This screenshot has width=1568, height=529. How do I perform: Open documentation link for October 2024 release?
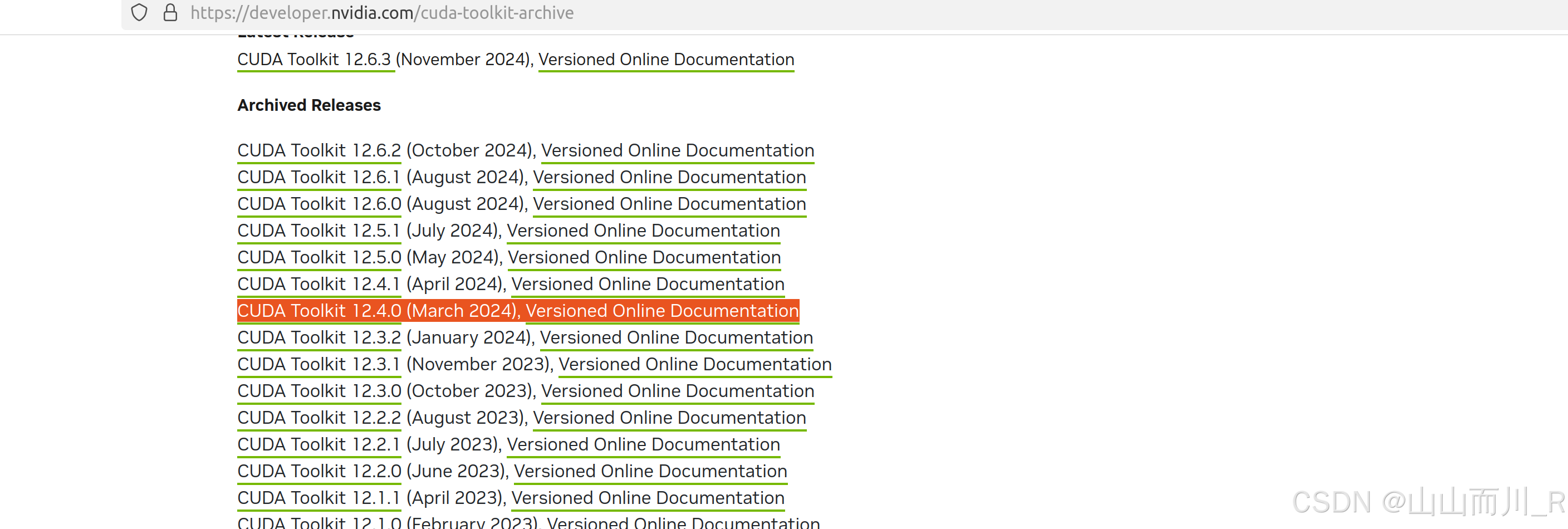[x=678, y=150]
